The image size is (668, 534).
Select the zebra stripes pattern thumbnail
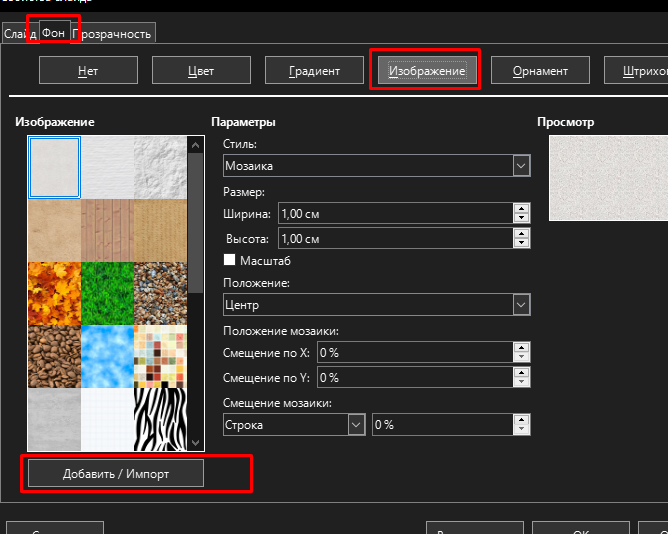(158, 417)
